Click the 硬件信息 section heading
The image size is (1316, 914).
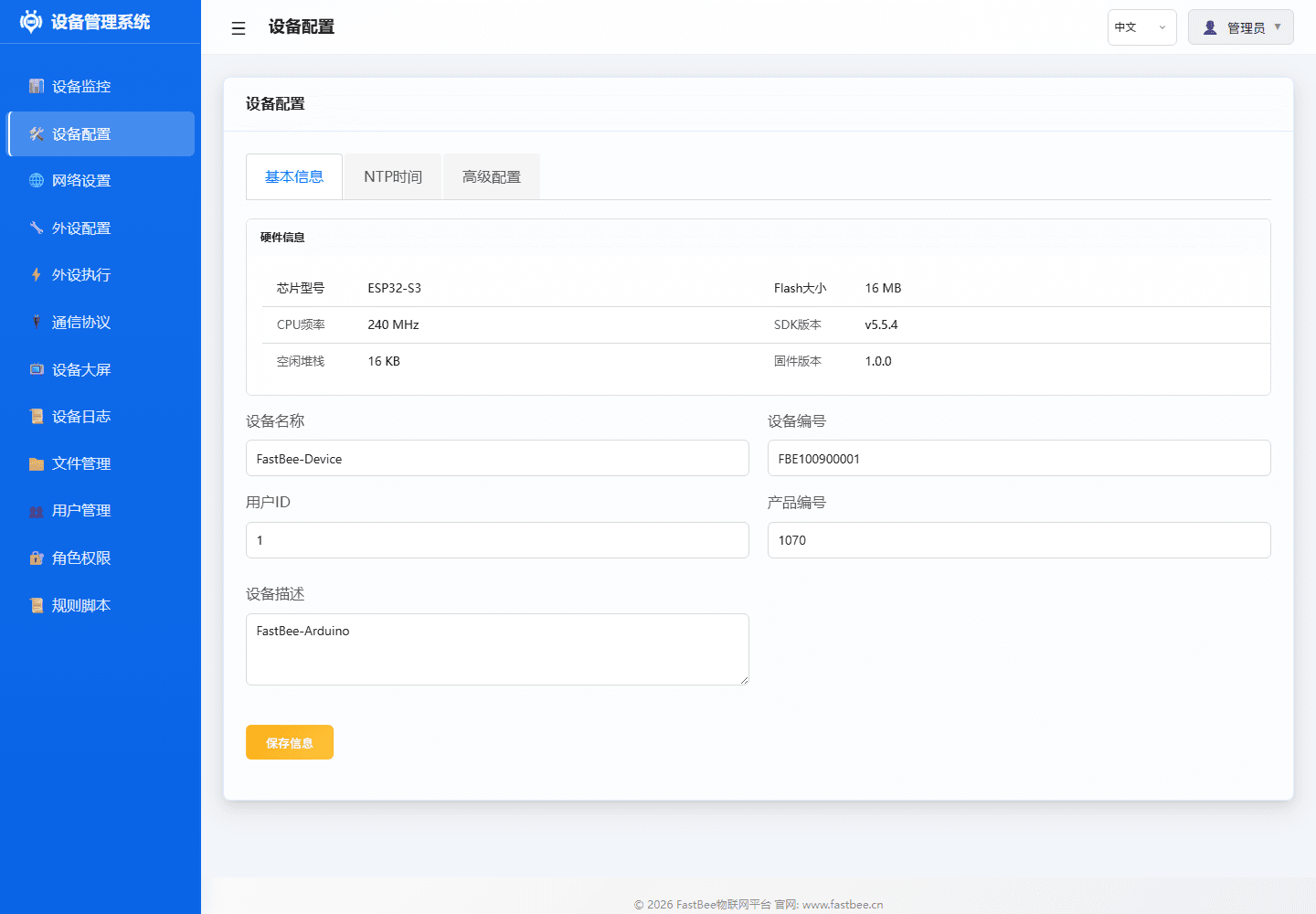[282, 238]
